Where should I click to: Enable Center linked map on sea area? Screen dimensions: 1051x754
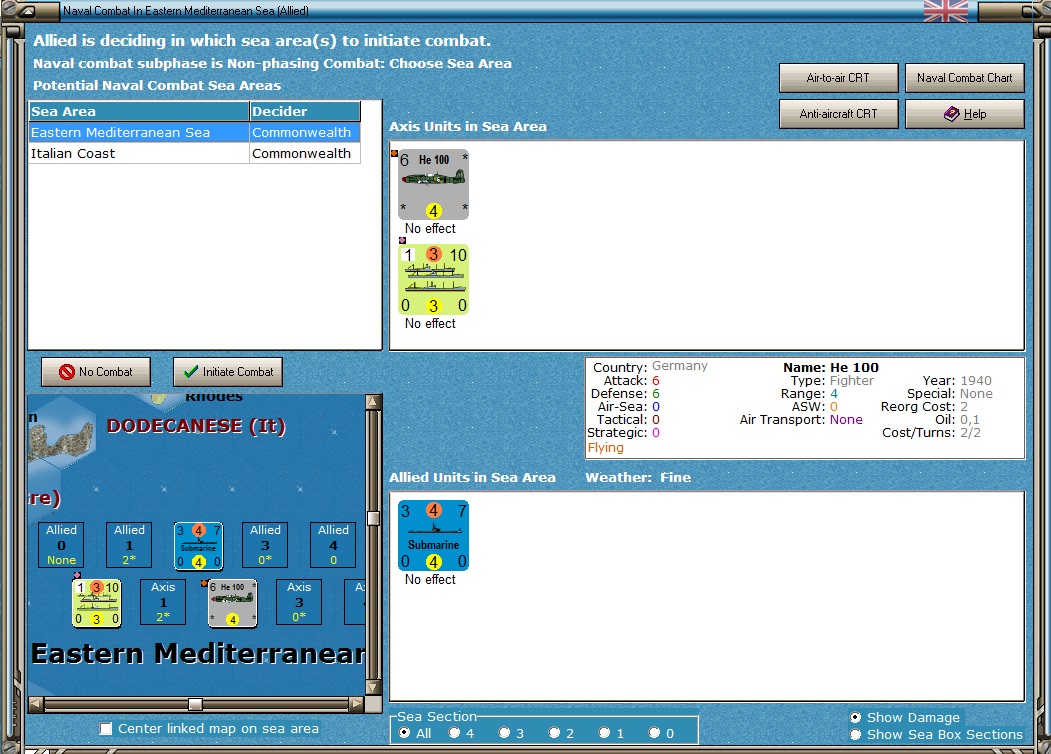click(x=106, y=729)
